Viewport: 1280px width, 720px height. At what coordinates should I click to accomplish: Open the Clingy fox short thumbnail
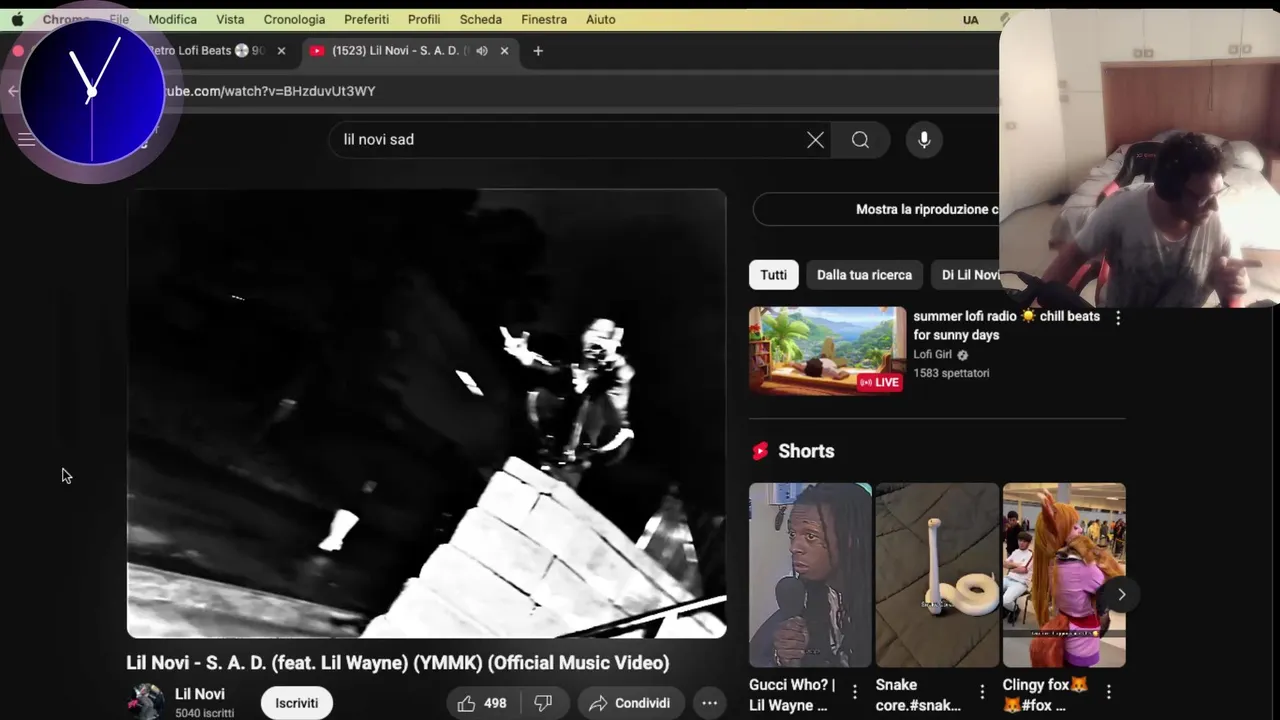(x=1064, y=575)
